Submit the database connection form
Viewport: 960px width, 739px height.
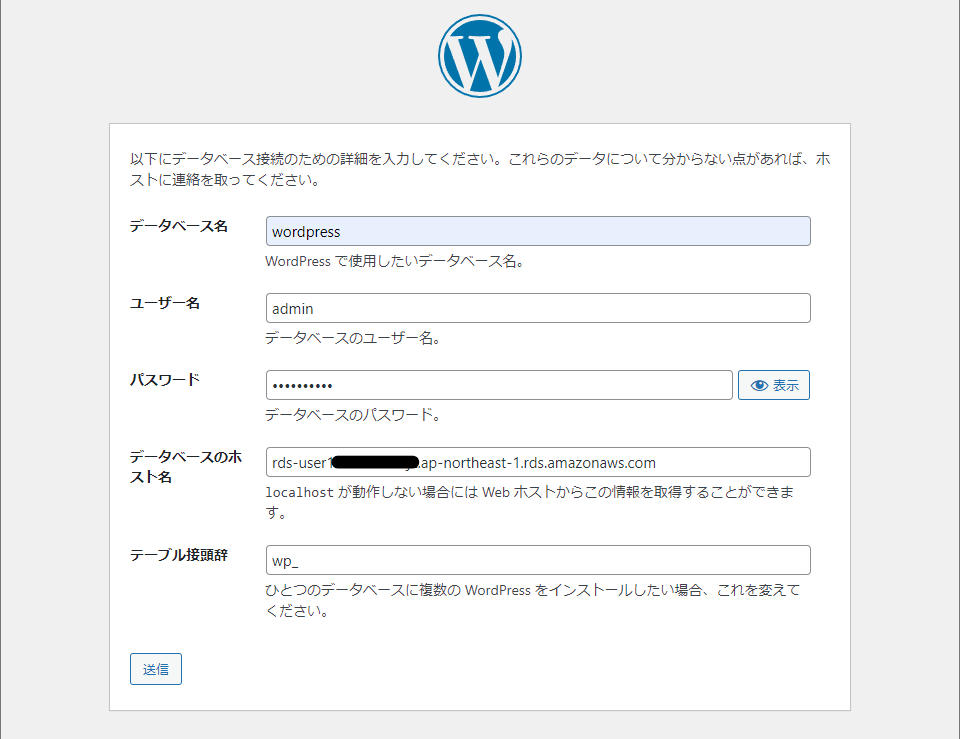[x=155, y=668]
